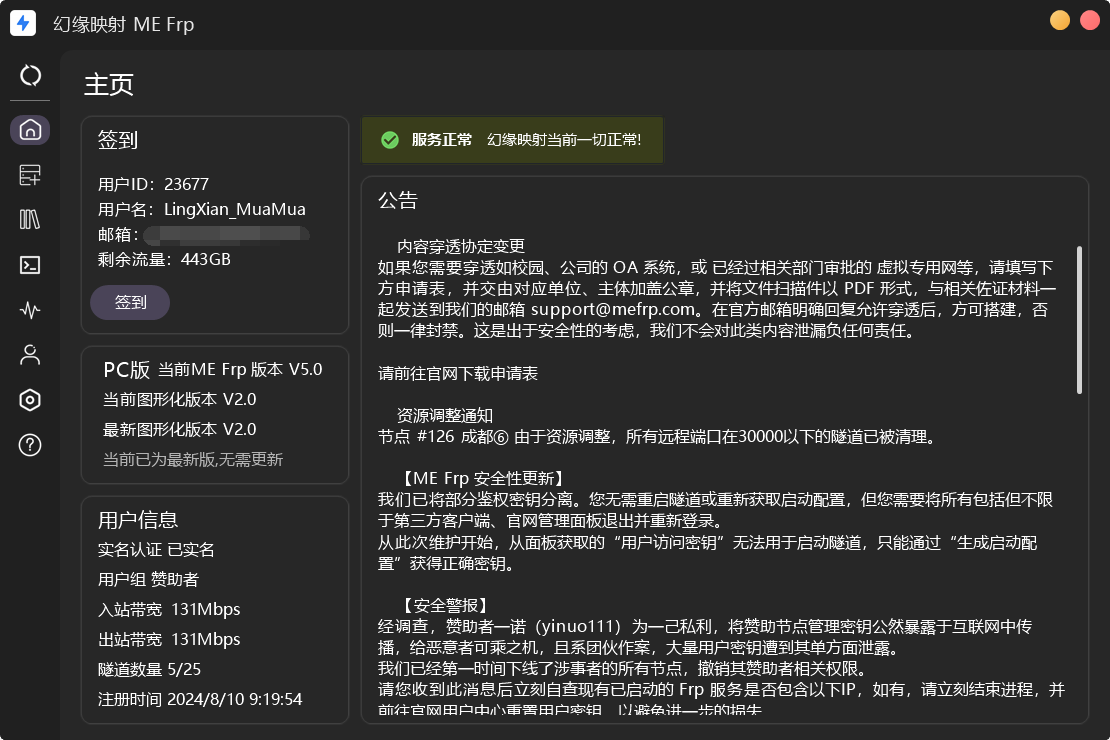Click the refresh icon atop the sidebar
The height and width of the screenshot is (740, 1110).
(x=29, y=75)
